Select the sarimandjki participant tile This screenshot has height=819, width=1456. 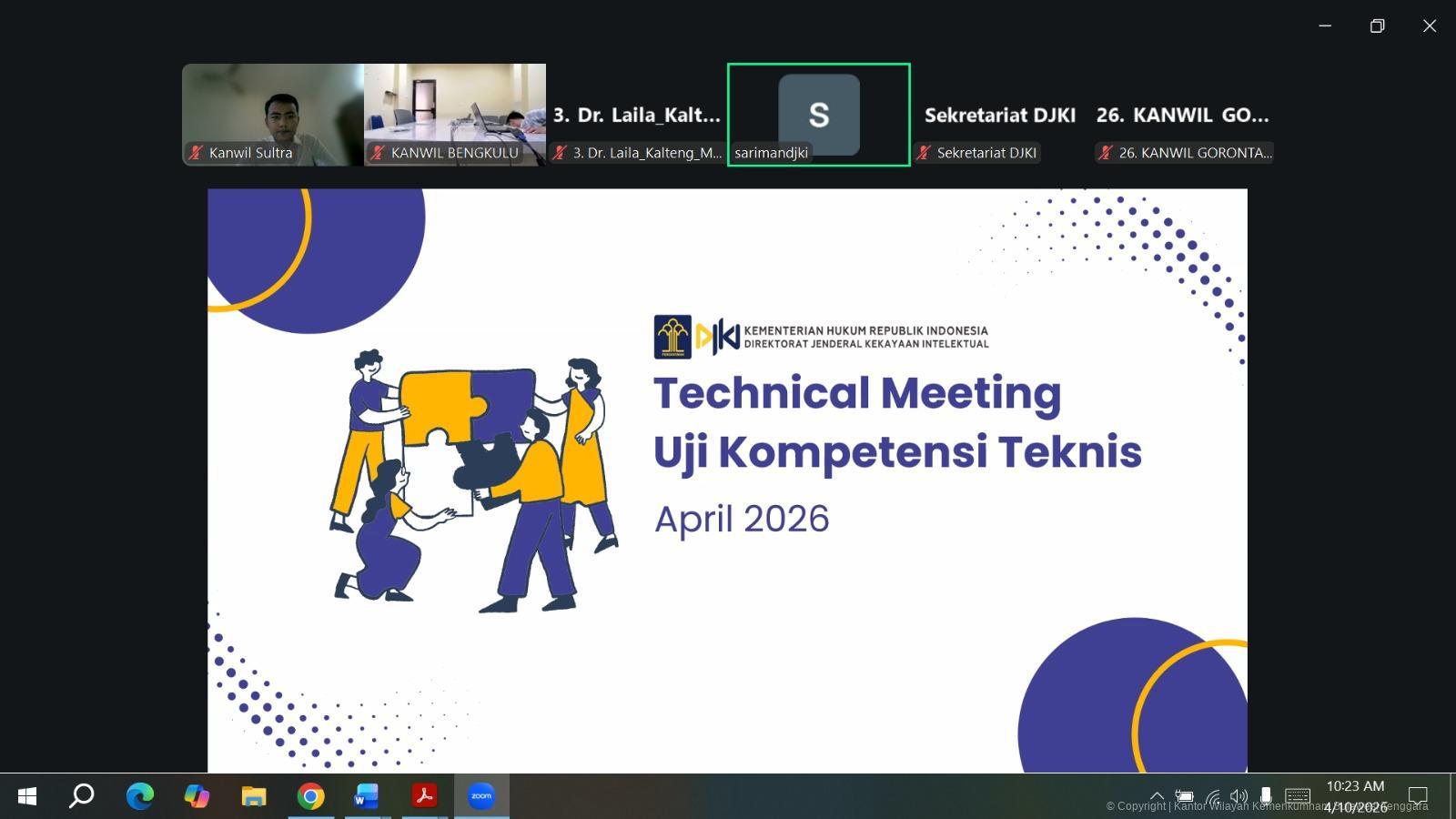[819, 114]
